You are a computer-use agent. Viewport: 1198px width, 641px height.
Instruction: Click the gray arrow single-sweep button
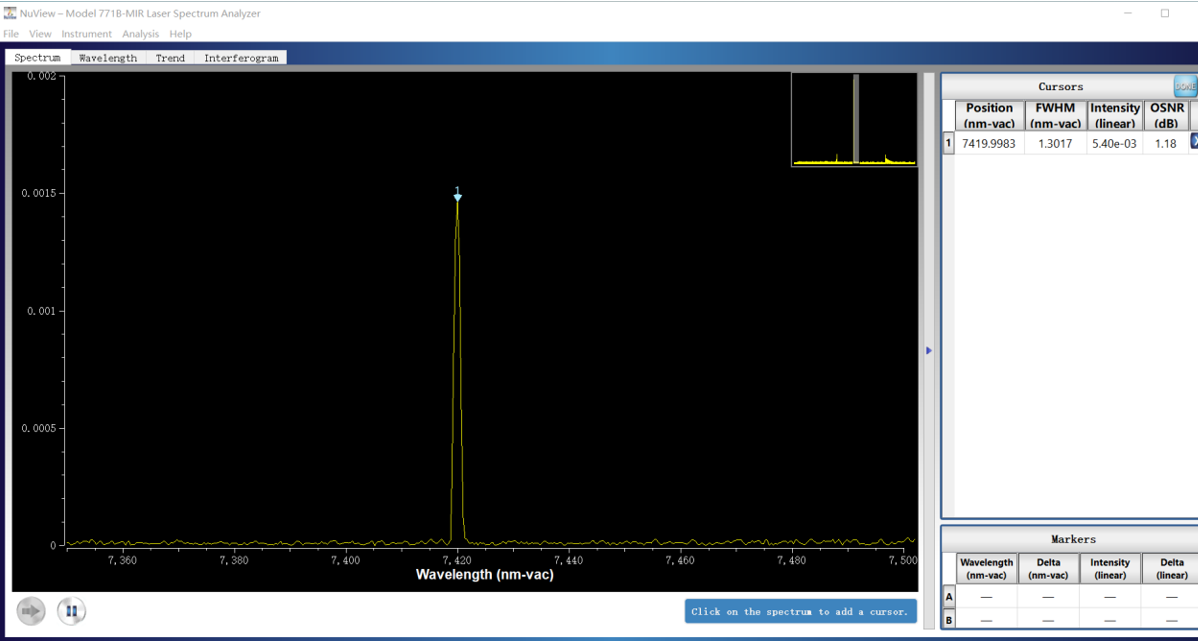[x=31, y=610]
